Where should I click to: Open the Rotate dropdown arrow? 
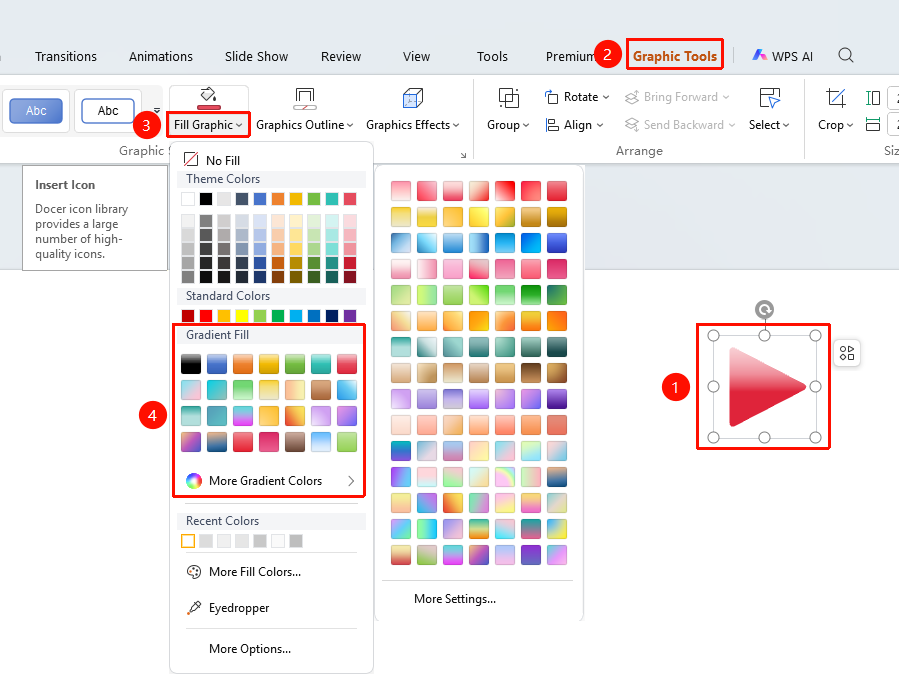click(x=606, y=98)
